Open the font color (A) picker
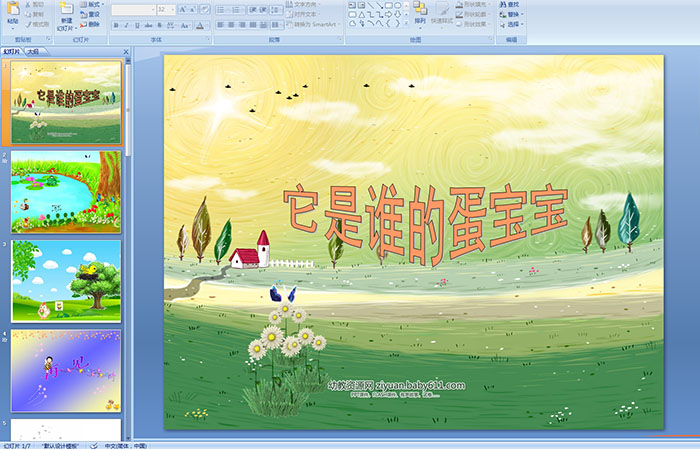 [x=201, y=25]
